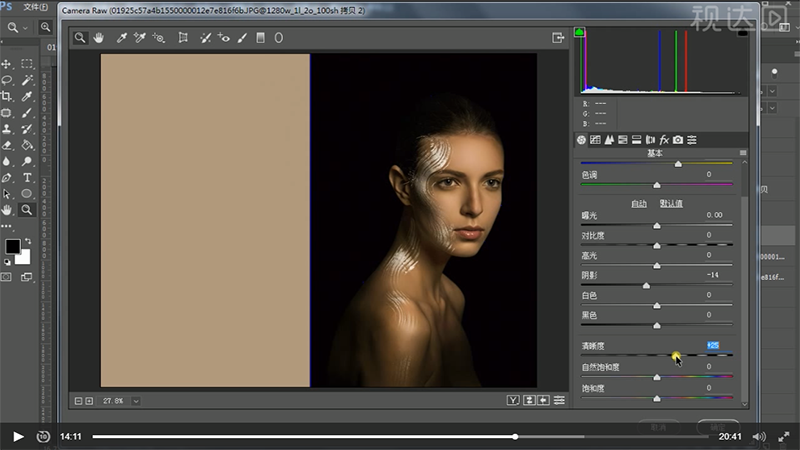This screenshot has width=800, height=450.
Task: Toggle video volume speaker
Action: pos(759,437)
